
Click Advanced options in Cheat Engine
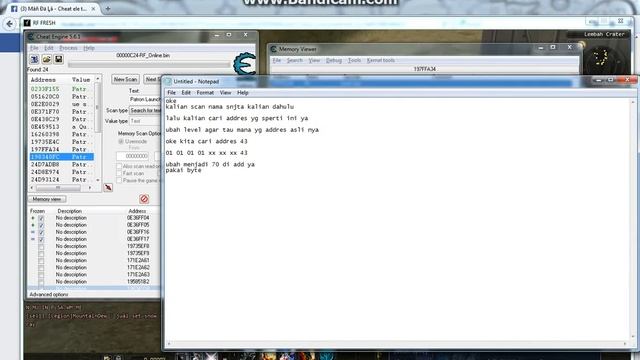click(49, 294)
